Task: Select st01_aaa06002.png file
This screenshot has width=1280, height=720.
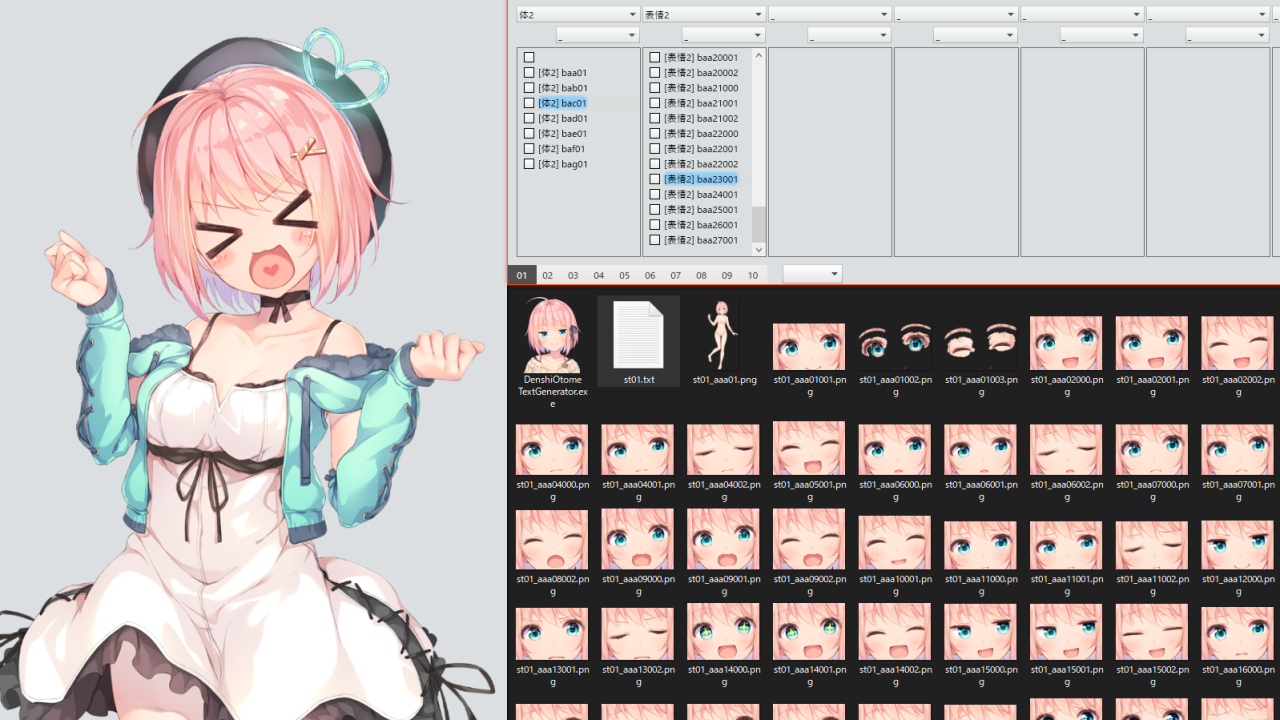Action: [x=1066, y=449]
